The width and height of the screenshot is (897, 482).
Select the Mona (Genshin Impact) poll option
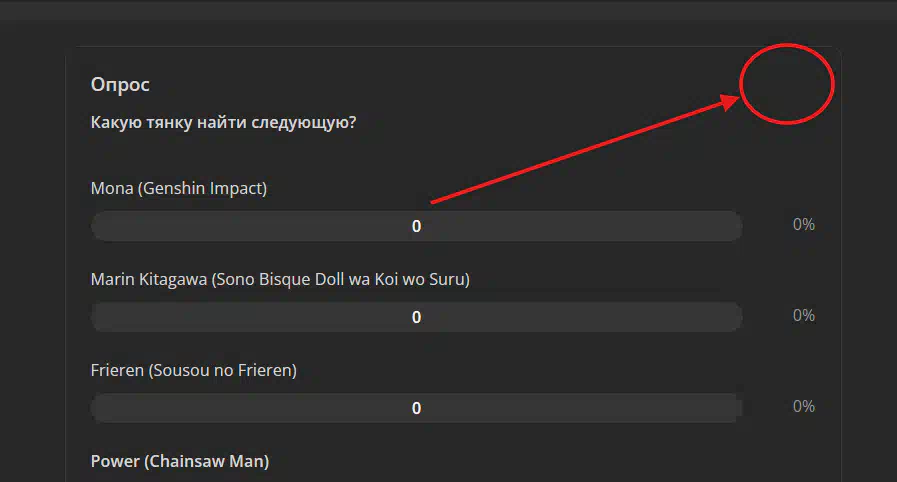[x=178, y=188]
